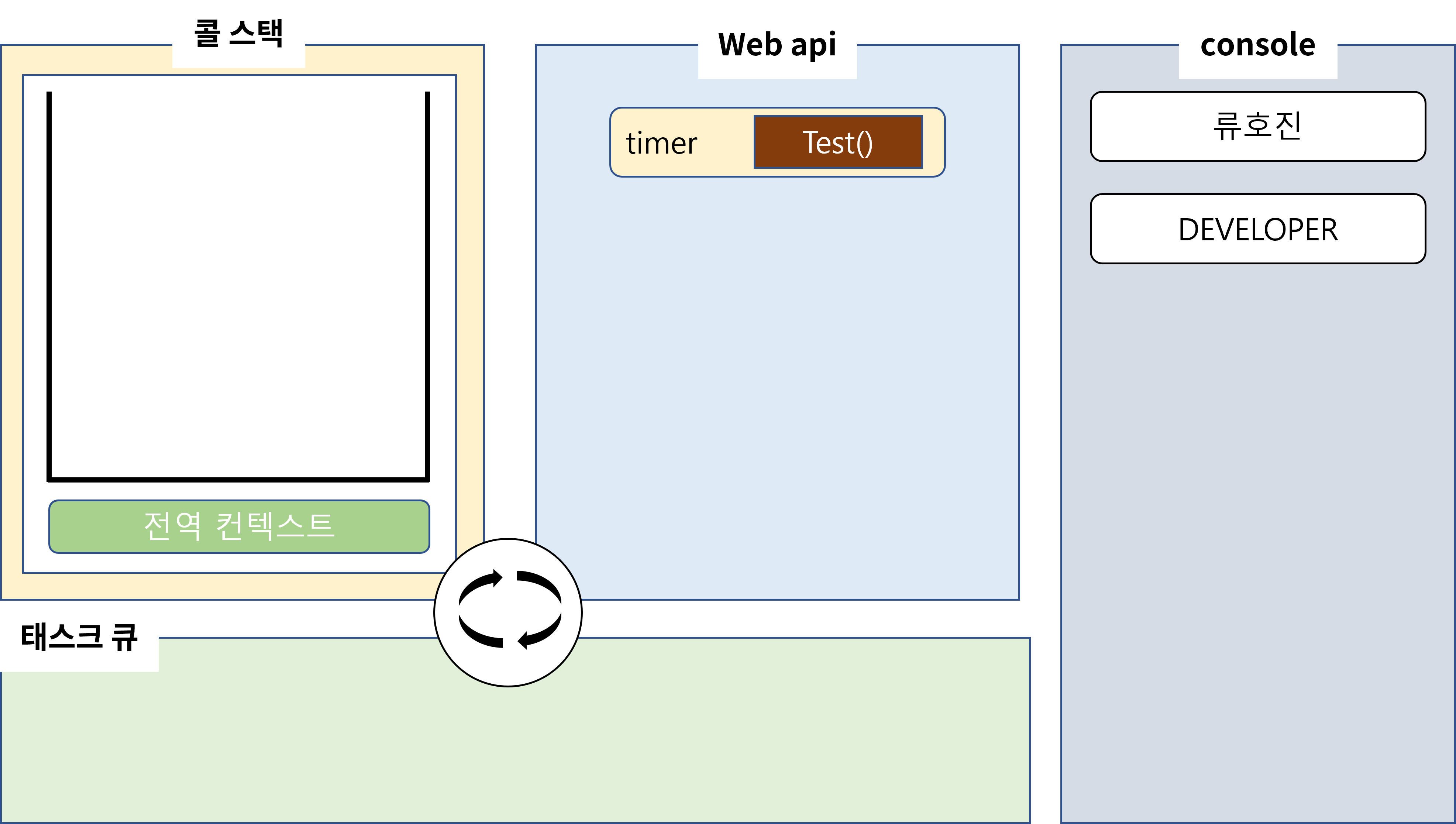Viewport: 1456px width, 824px height.
Task: Click inside the empty call stack container
Action: click(x=238, y=283)
